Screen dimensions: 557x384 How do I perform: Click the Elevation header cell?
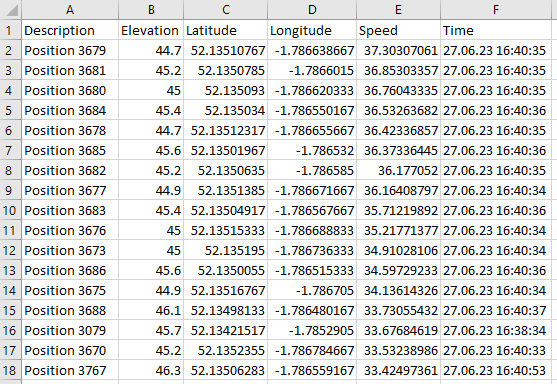pos(151,30)
